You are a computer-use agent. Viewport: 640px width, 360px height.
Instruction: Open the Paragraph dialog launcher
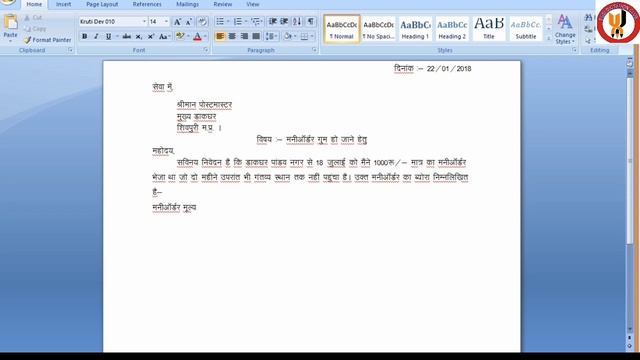(x=314, y=50)
